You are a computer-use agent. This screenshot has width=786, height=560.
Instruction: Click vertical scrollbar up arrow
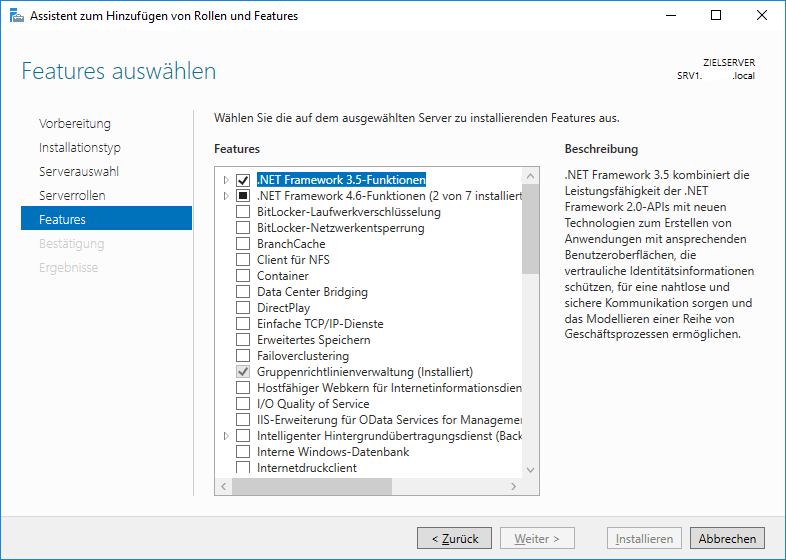point(530,176)
